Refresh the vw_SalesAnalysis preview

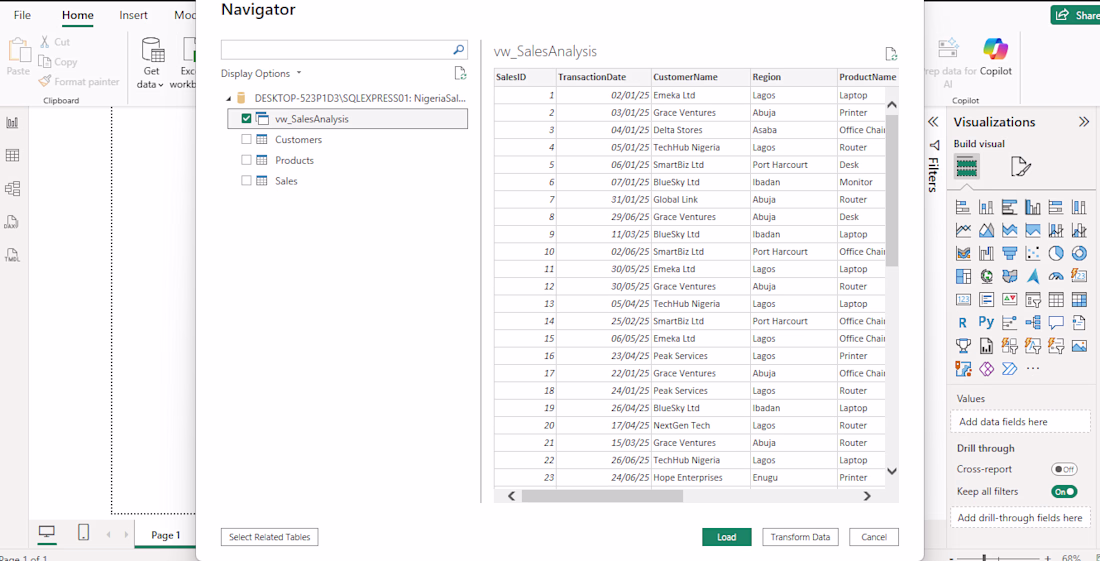(x=892, y=53)
